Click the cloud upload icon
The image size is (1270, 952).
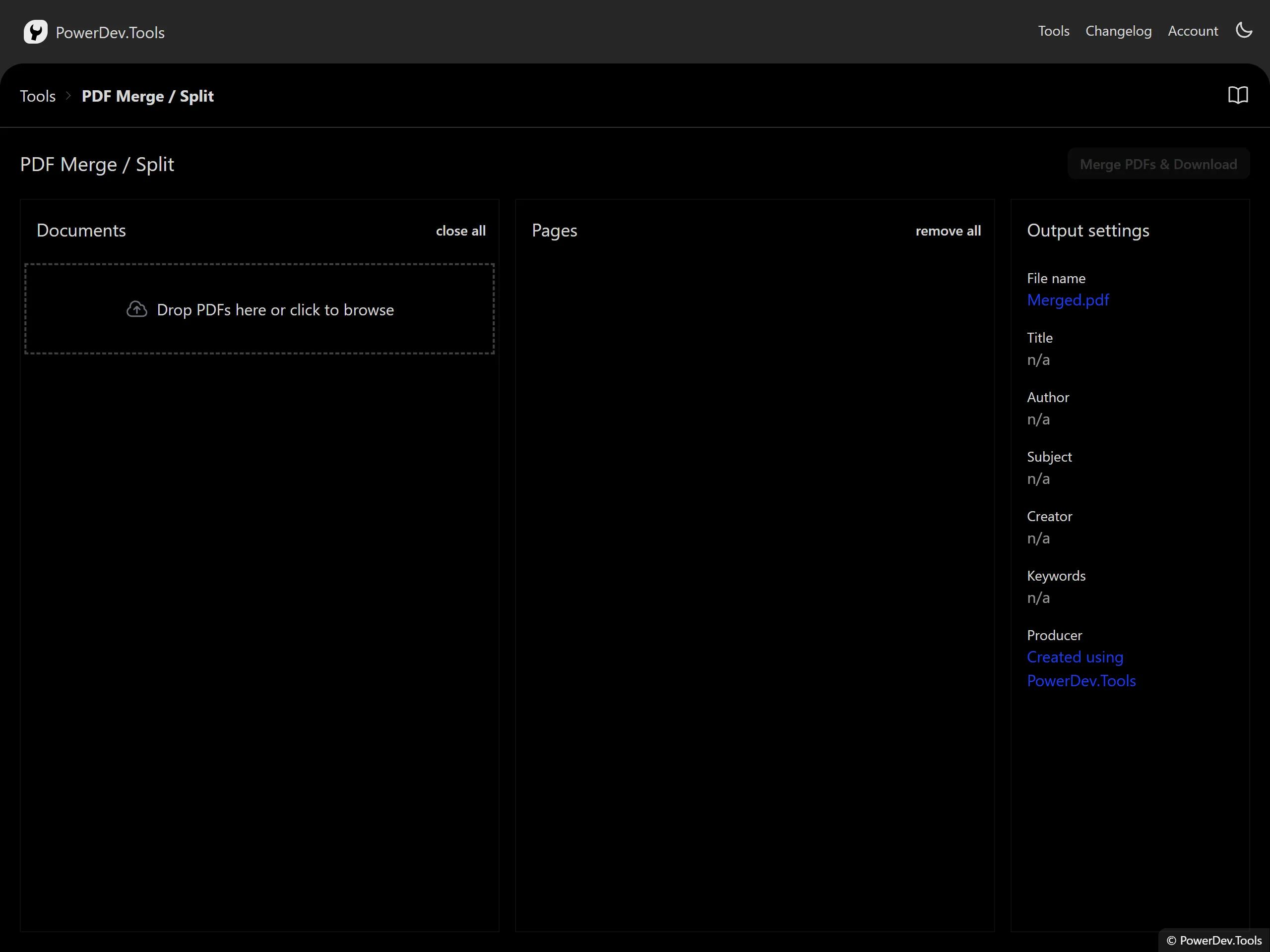(136, 309)
